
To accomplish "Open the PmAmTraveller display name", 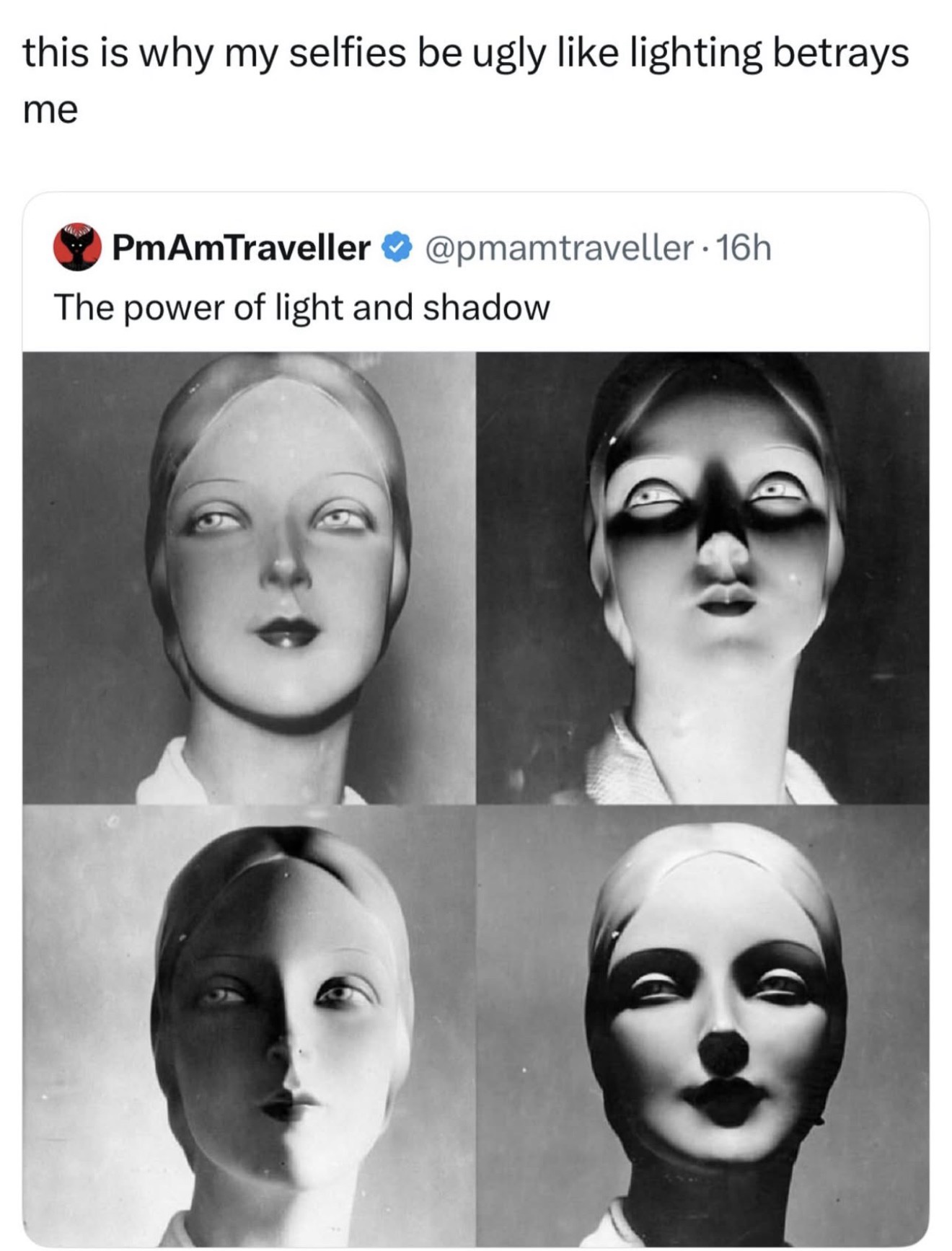I will pyautogui.click(x=242, y=247).
